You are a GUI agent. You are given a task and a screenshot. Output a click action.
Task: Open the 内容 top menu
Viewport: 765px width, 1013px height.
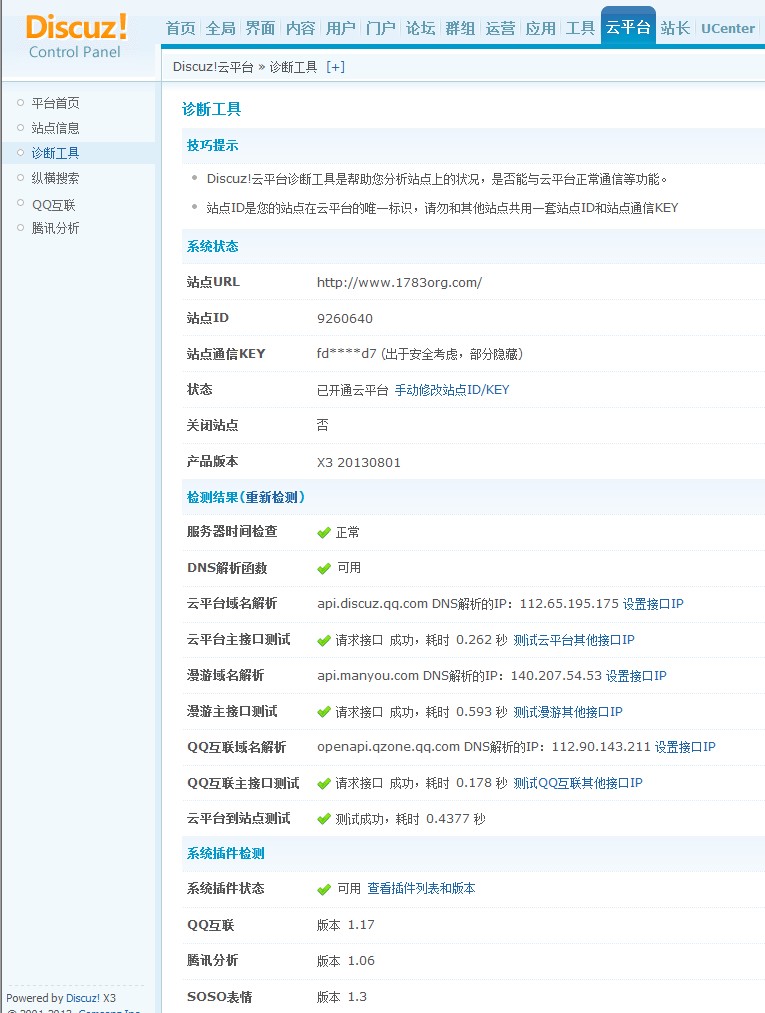click(300, 28)
